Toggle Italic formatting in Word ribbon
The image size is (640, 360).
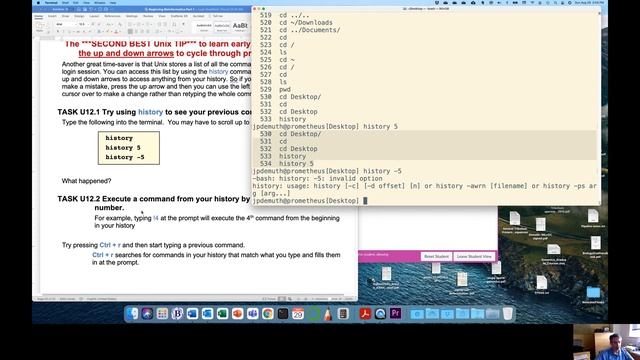click(63, 31)
